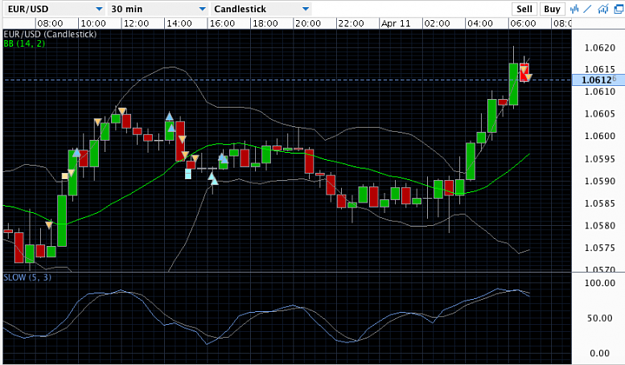Viewport: 625px width, 365px height.
Task: Click the 20:00 time axis label
Action: coord(308,24)
